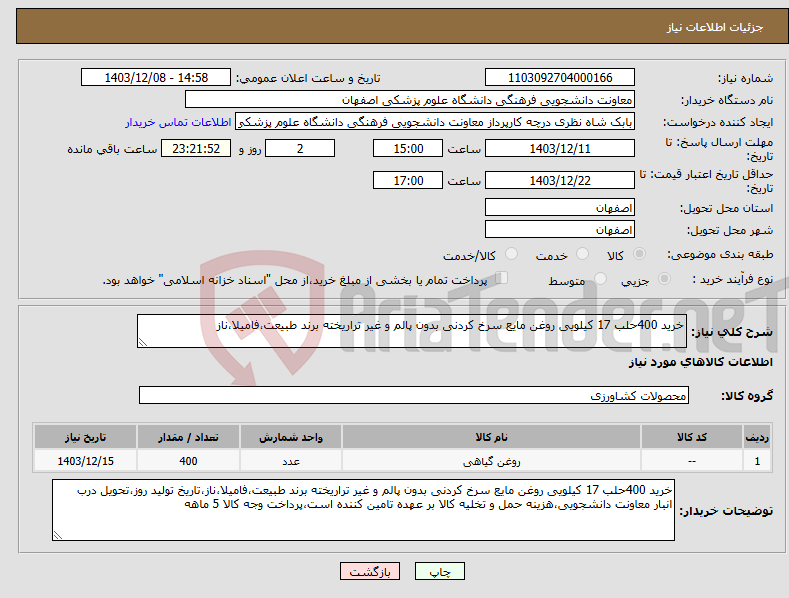Click the response deadline date 1403/12/11

(x=560, y=148)
